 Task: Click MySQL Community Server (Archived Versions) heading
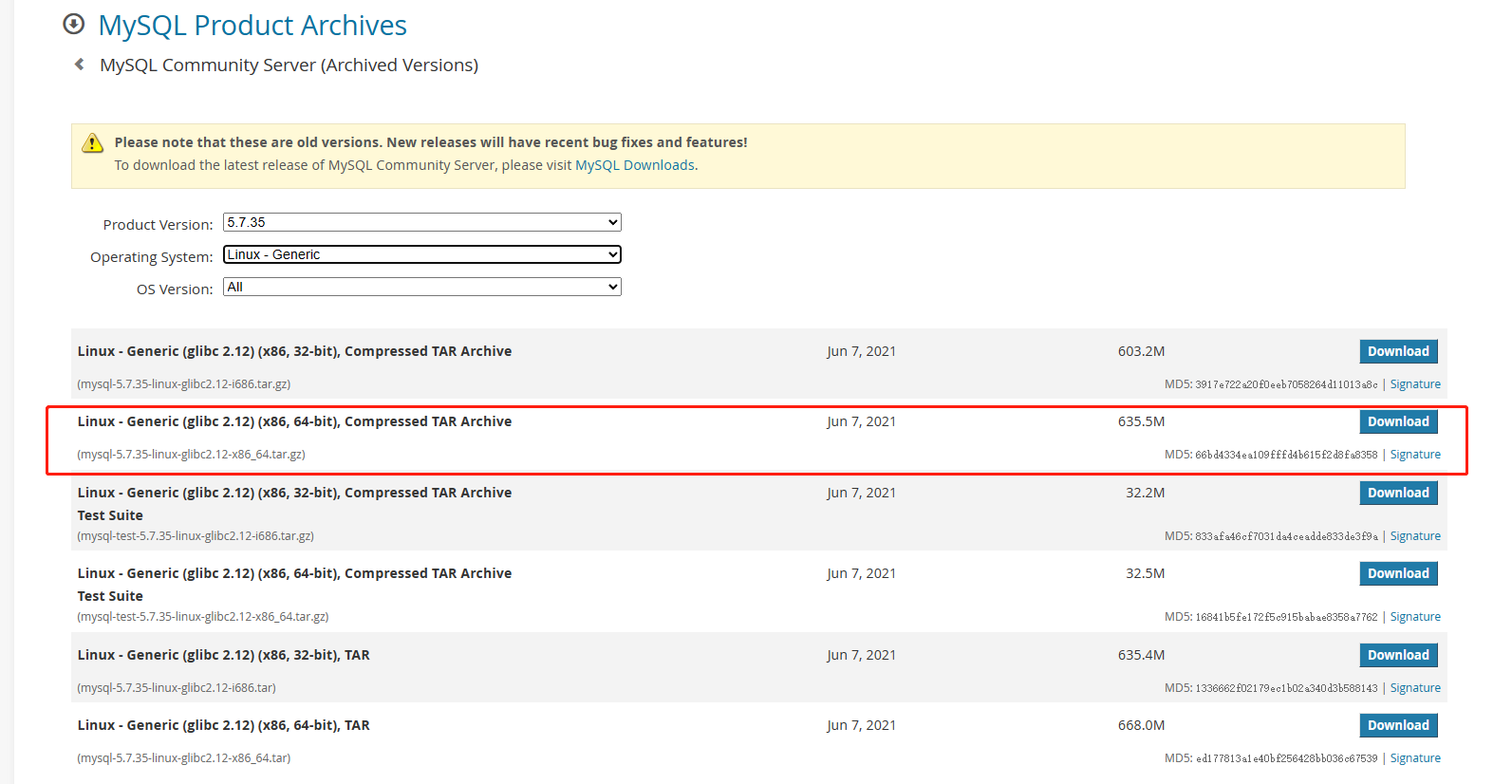(x=289, y=65)
